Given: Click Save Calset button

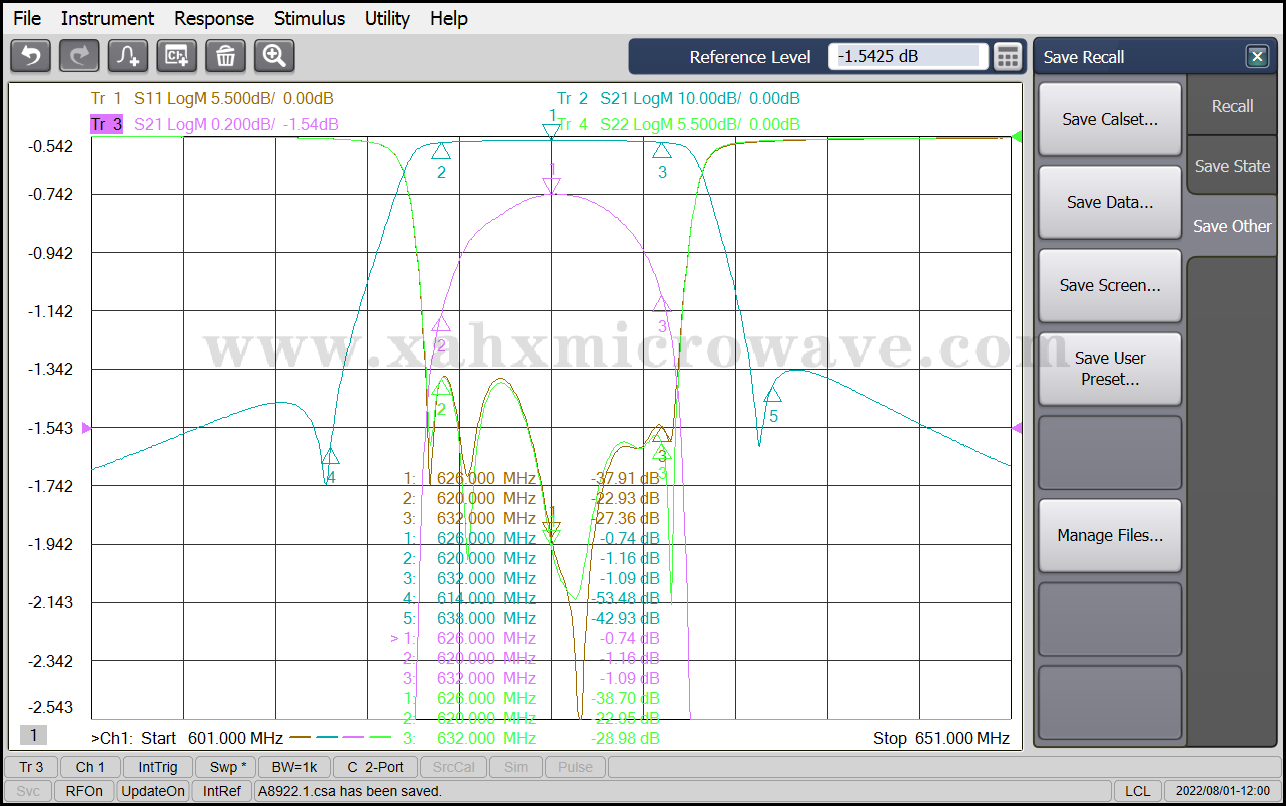Looking at the screenshot, I should click(1110, 119).
